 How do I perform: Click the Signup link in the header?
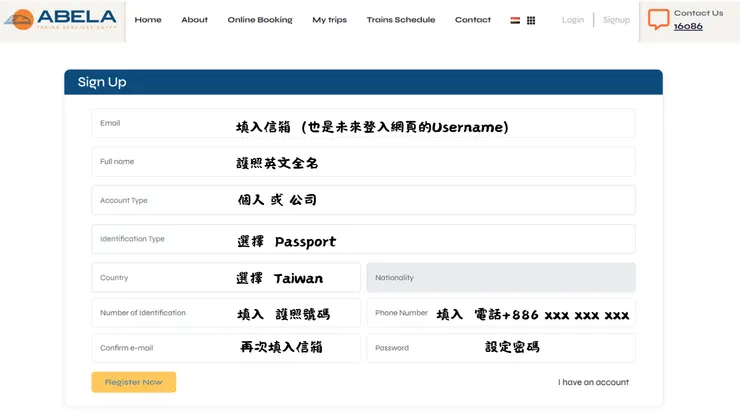pos(616,20)
